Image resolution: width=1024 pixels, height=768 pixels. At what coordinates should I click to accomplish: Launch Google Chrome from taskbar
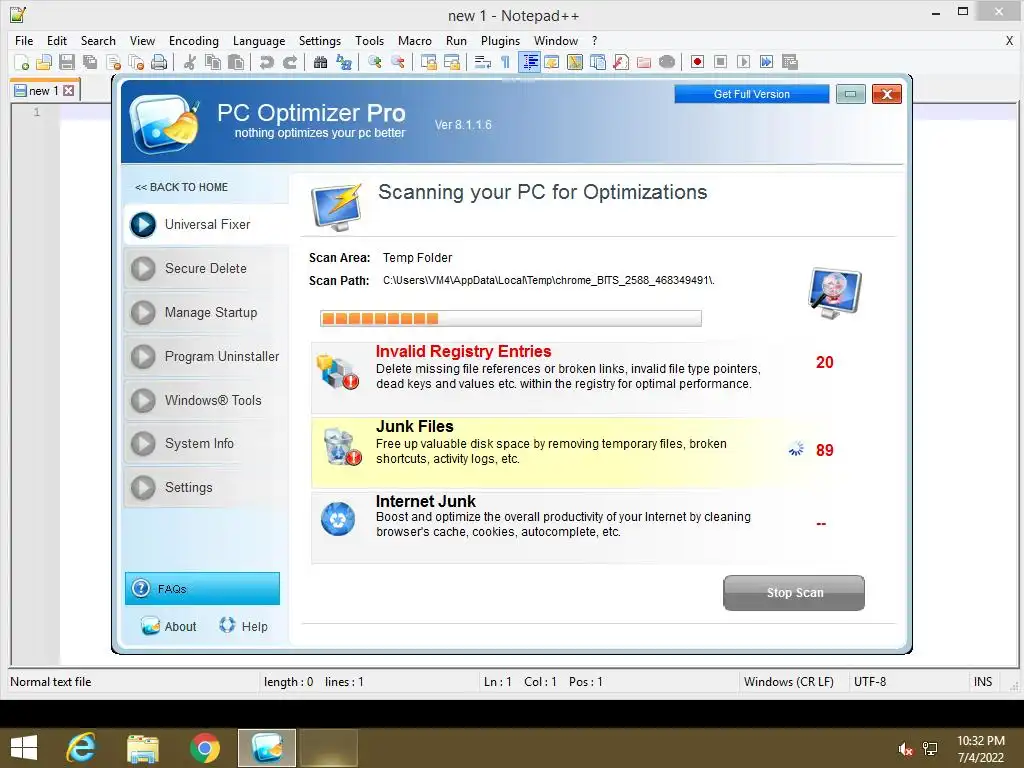point(204,748)
